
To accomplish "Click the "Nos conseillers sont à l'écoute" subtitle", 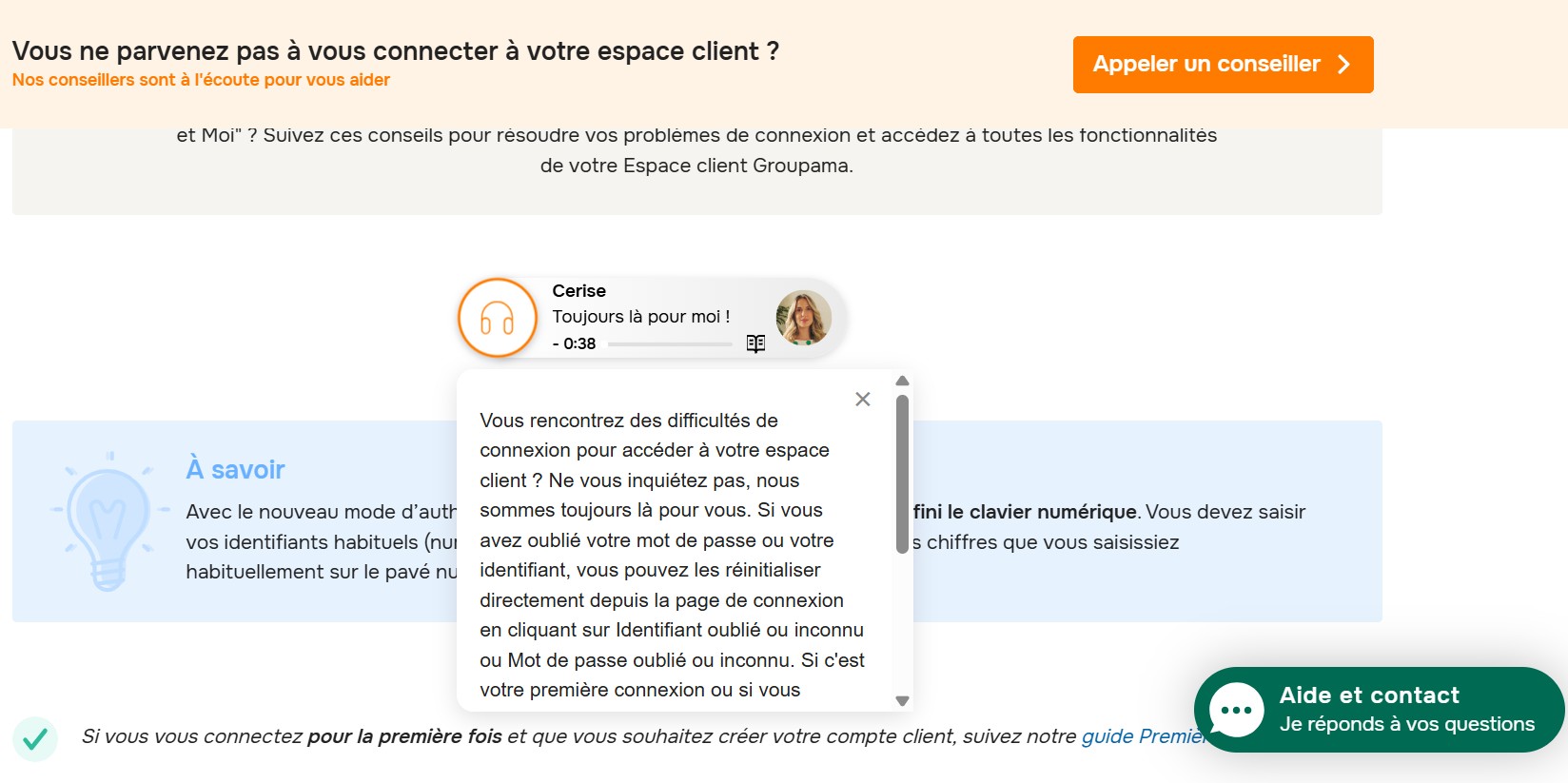I will [201, 80].
